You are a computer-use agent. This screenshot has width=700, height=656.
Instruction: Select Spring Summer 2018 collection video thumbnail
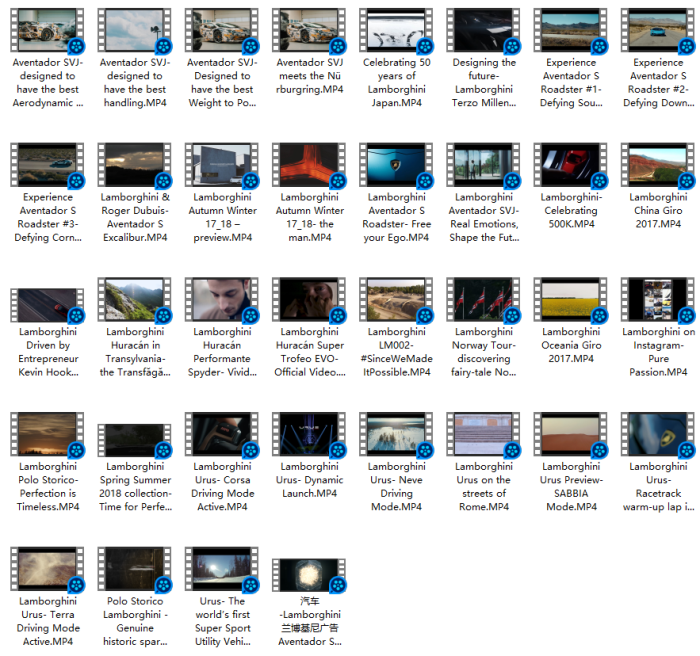[x=134, y=440]
